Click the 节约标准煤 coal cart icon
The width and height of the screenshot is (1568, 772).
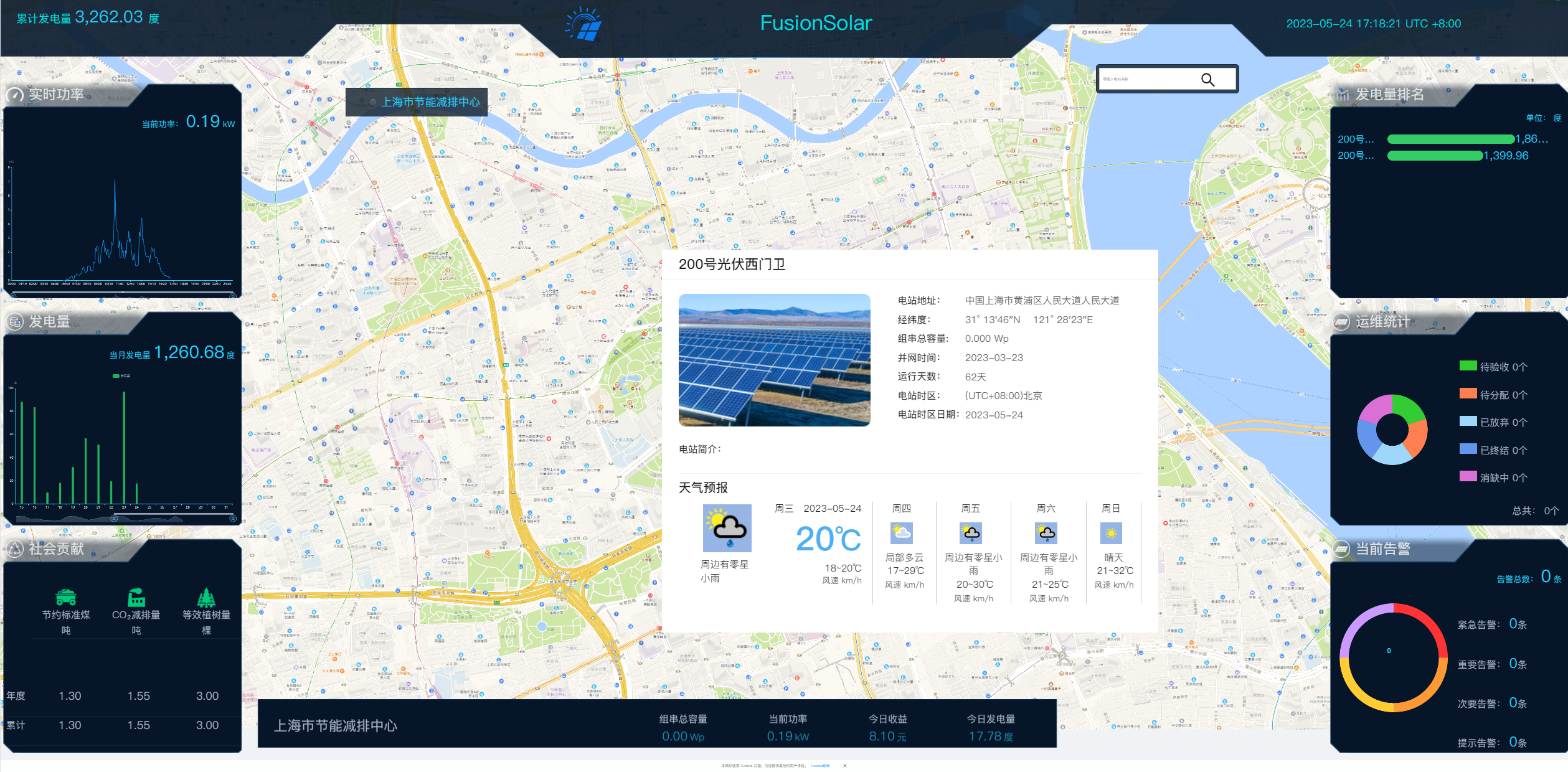click(66, 597)
